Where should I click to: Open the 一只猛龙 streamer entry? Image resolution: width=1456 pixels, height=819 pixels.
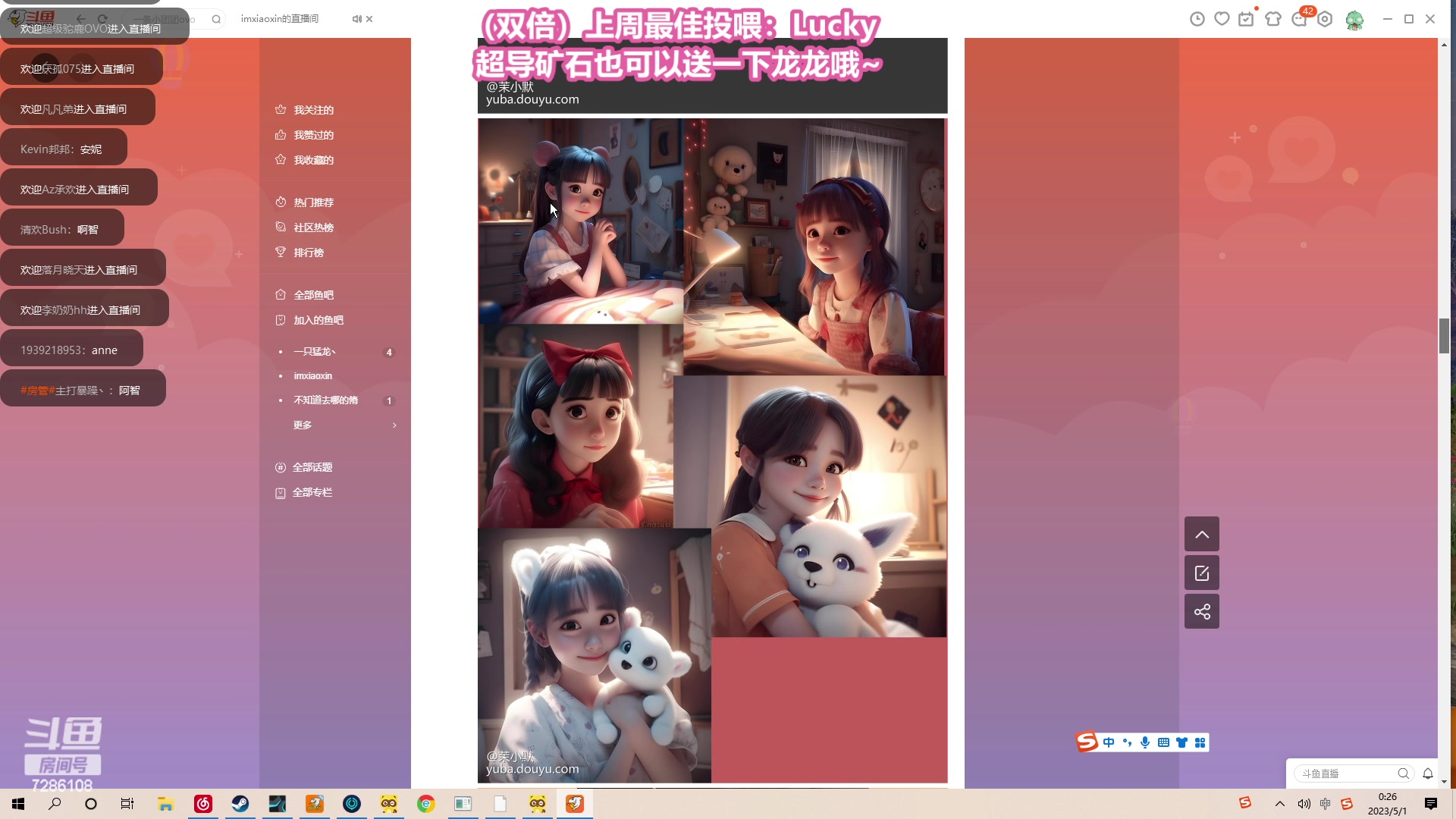click(x=315, y=351)
